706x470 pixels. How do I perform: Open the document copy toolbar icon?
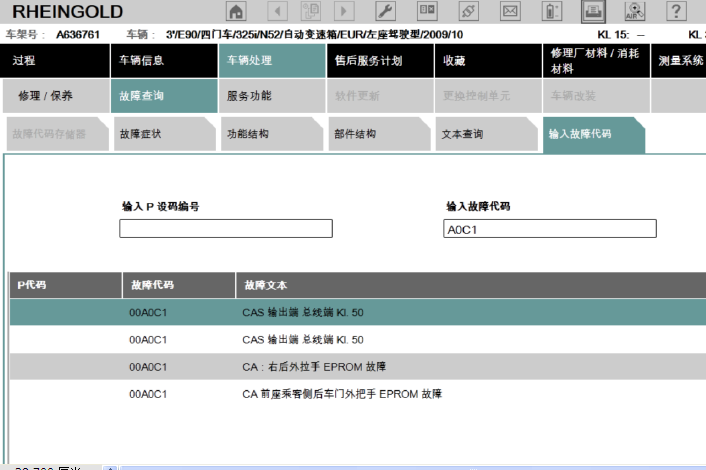coord(311,11)
